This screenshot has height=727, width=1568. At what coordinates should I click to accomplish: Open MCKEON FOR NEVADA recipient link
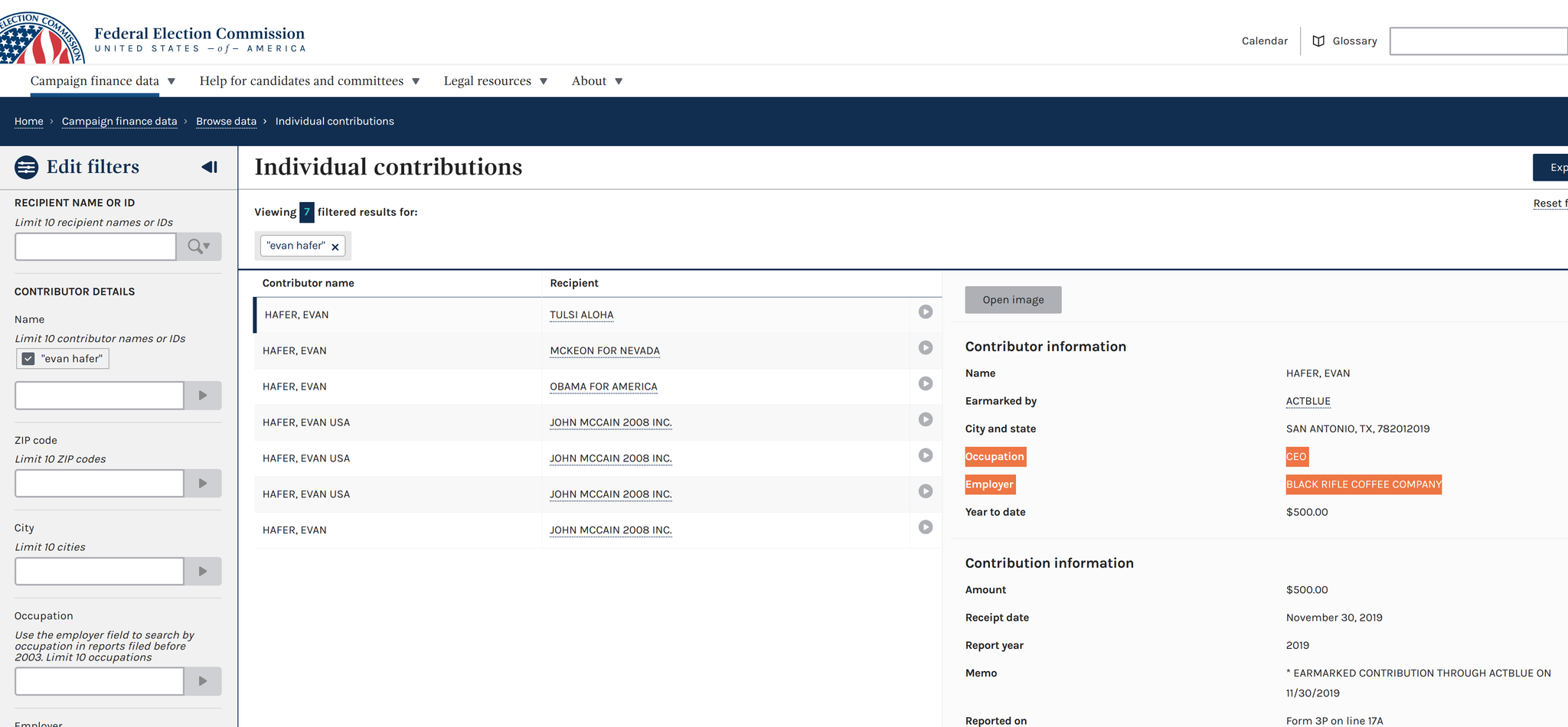tap(605, 351)
